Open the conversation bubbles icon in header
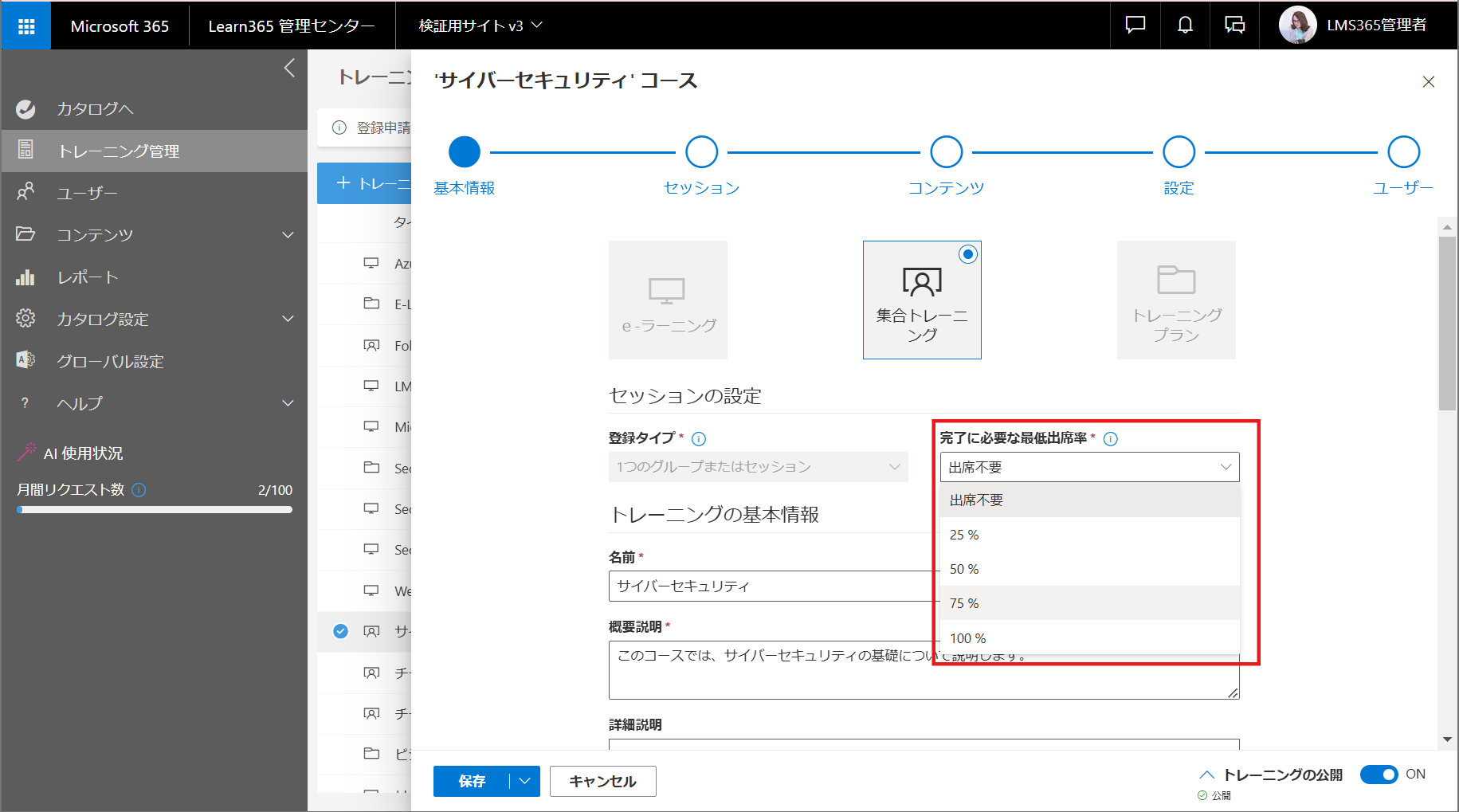The image size is (1459, 812). click(1234, 25)
